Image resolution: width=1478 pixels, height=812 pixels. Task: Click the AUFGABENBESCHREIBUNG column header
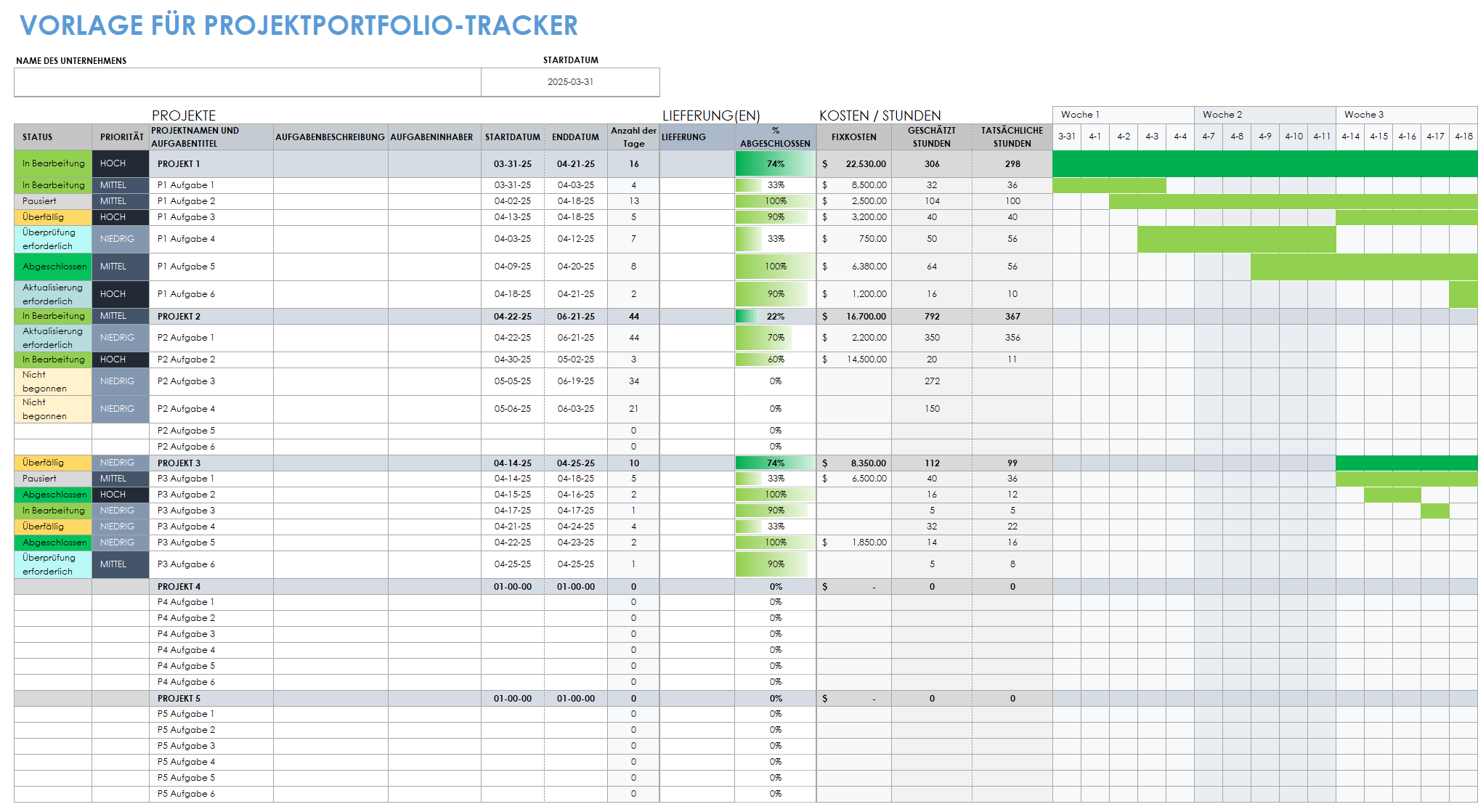330,137
